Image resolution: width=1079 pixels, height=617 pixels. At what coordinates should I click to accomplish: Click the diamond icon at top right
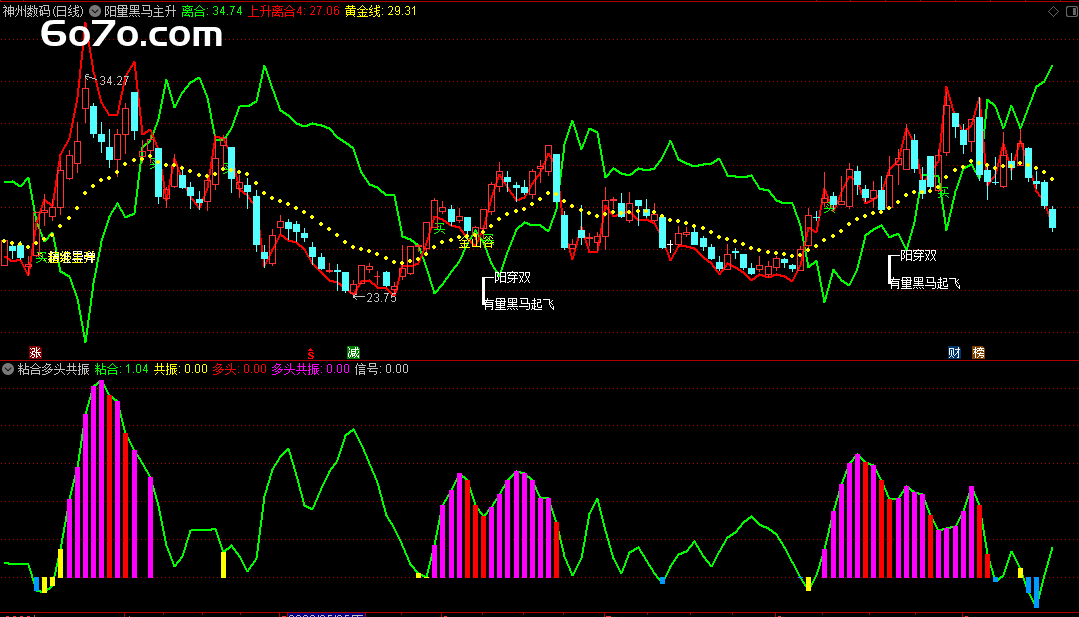coord(1054,11)
